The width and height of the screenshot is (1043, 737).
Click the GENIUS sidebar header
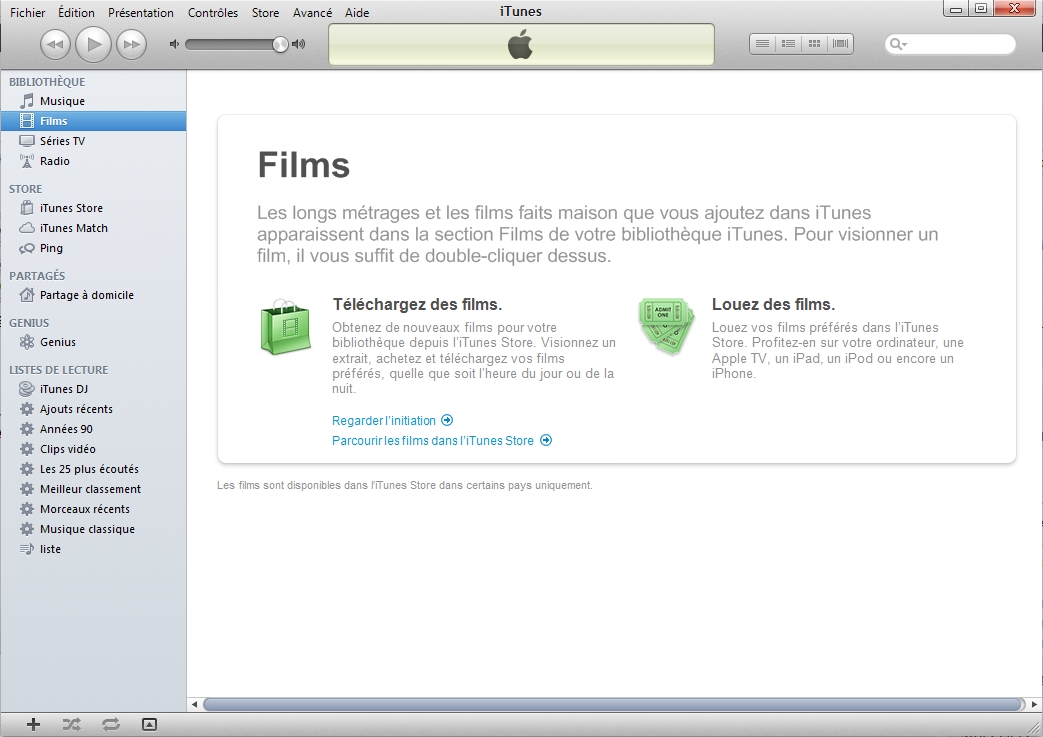point(29,323)
